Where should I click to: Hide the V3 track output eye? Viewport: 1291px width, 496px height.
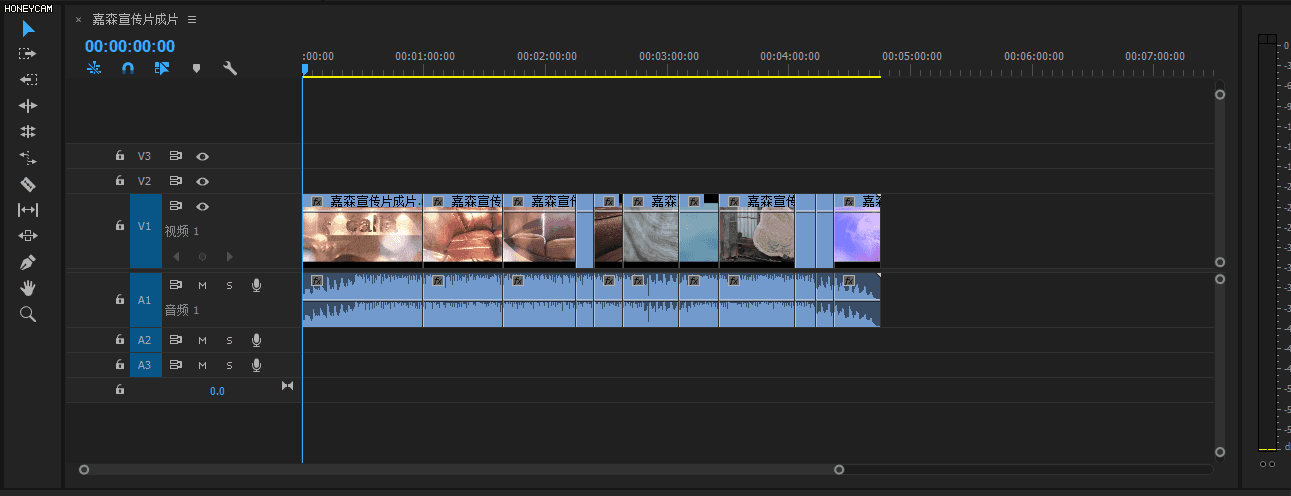[203, 156]
